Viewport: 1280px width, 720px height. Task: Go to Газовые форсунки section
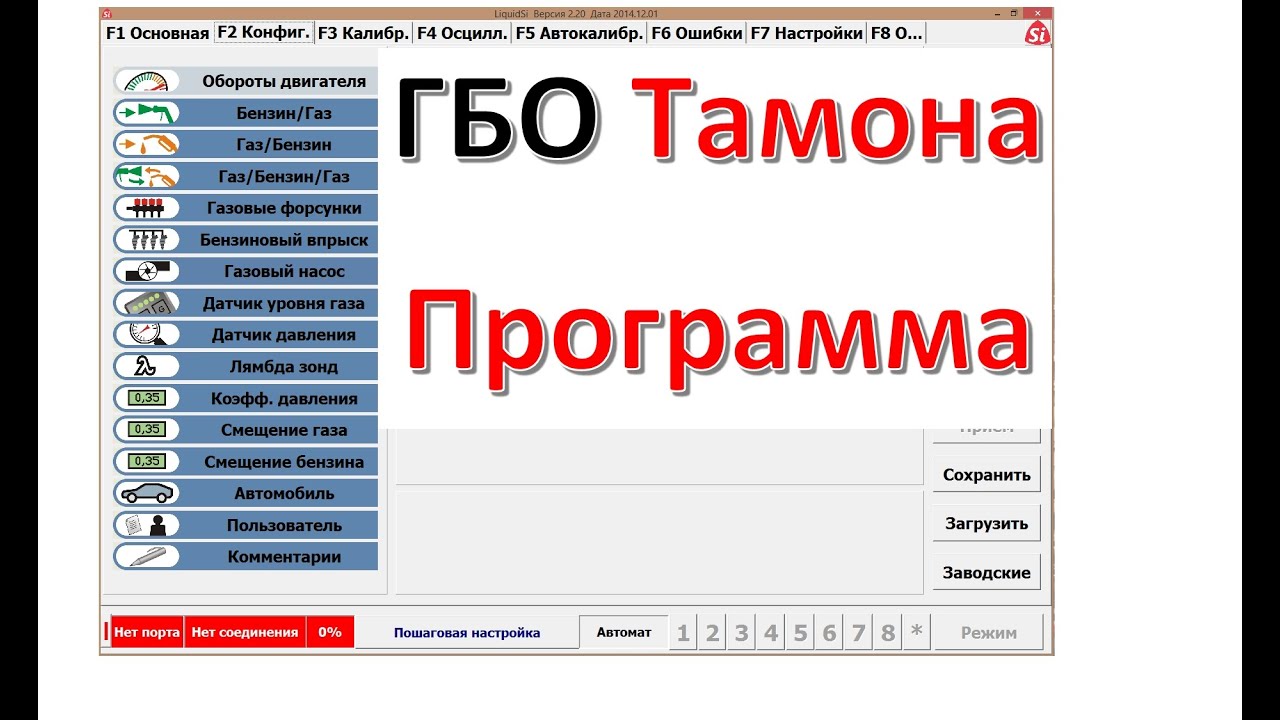(245, 208)
